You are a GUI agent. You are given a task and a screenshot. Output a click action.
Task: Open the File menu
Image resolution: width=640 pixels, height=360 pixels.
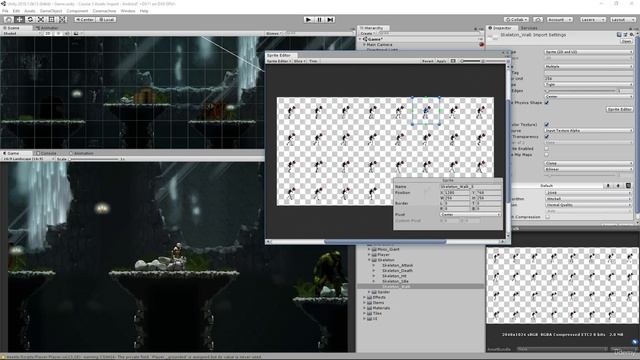tap(5, 11)
